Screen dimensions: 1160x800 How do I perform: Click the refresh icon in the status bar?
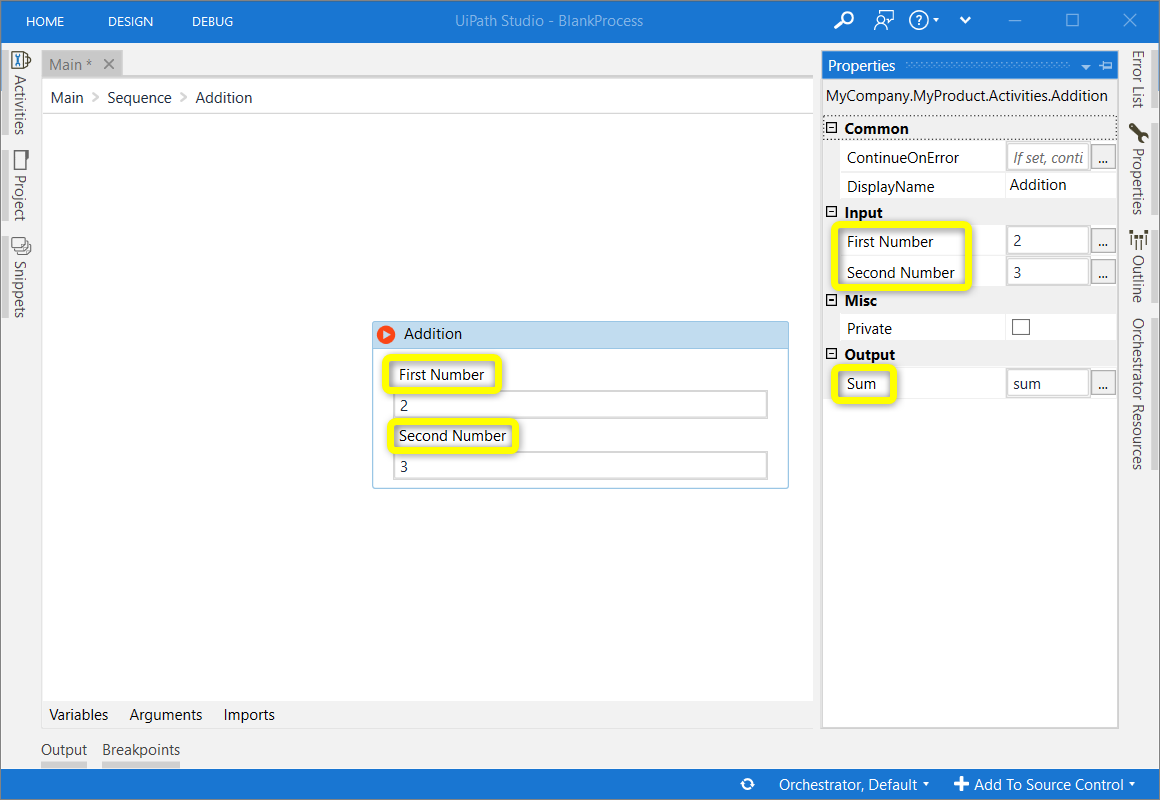coord(747,784)
